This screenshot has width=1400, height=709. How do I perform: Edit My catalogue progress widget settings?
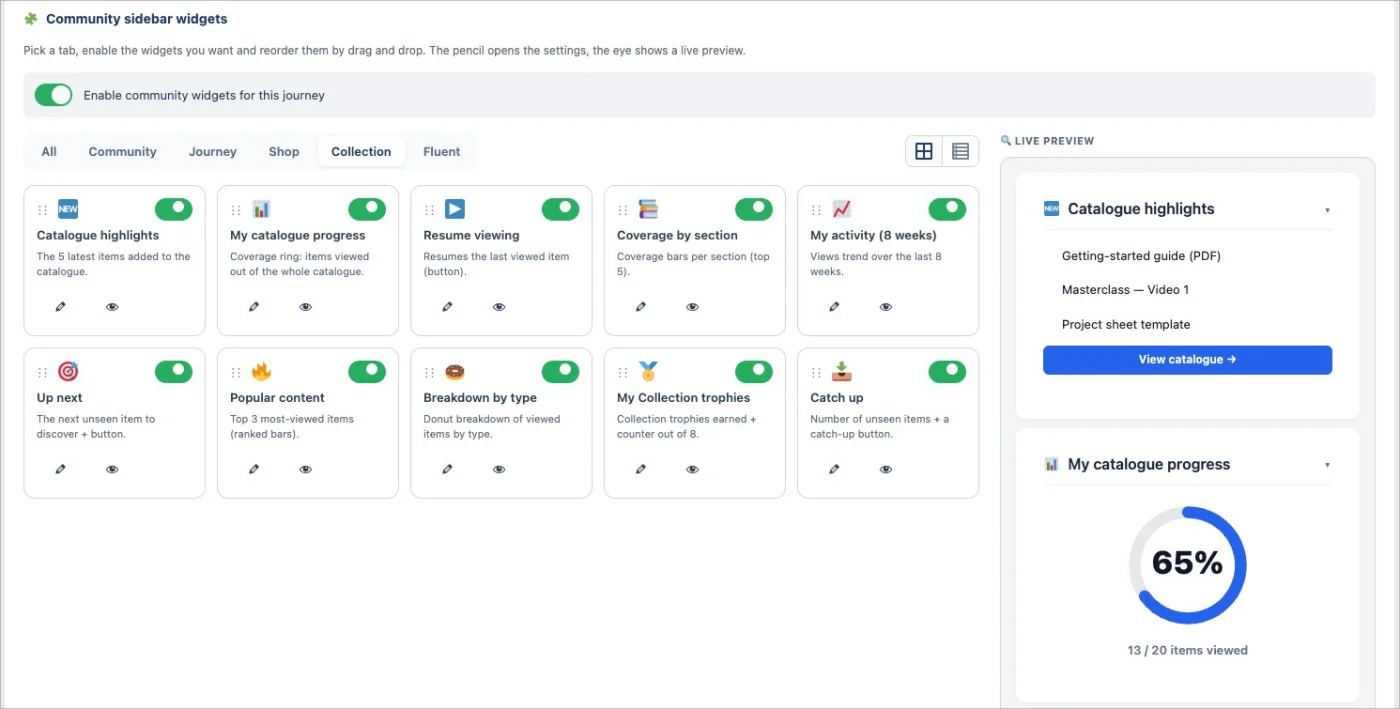coord(254,307)
